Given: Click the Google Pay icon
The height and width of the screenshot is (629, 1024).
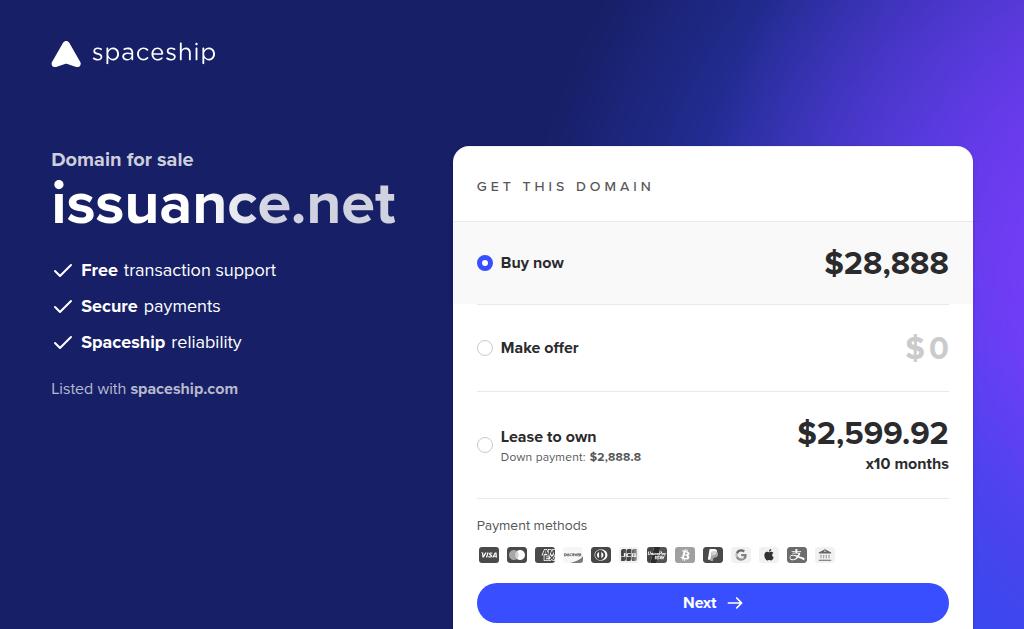Looking at the screenshot, I should click(741, 555).
